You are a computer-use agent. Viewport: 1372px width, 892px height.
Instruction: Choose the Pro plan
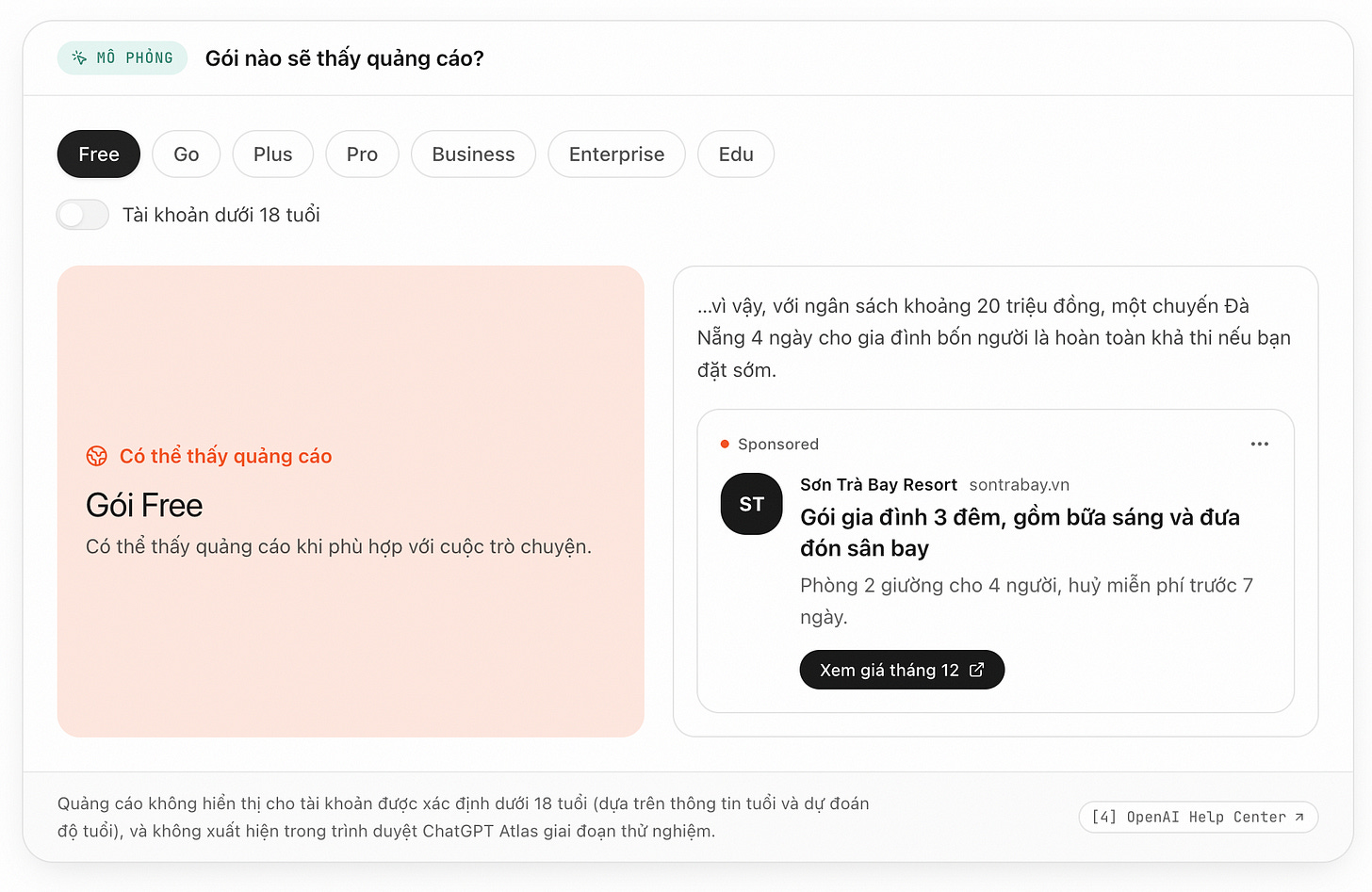tap(362, 154)
